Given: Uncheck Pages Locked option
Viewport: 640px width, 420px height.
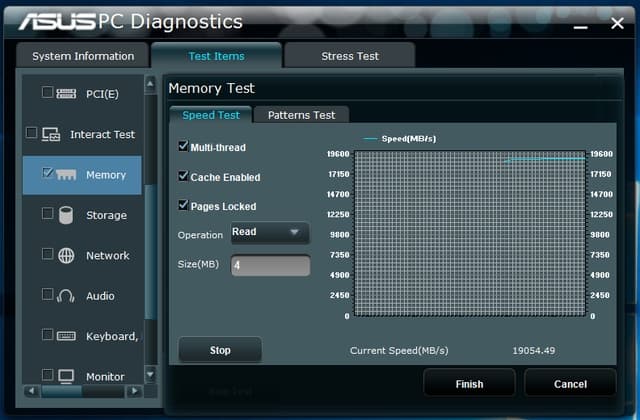Looking at the screenshot, I should [183, 204].
